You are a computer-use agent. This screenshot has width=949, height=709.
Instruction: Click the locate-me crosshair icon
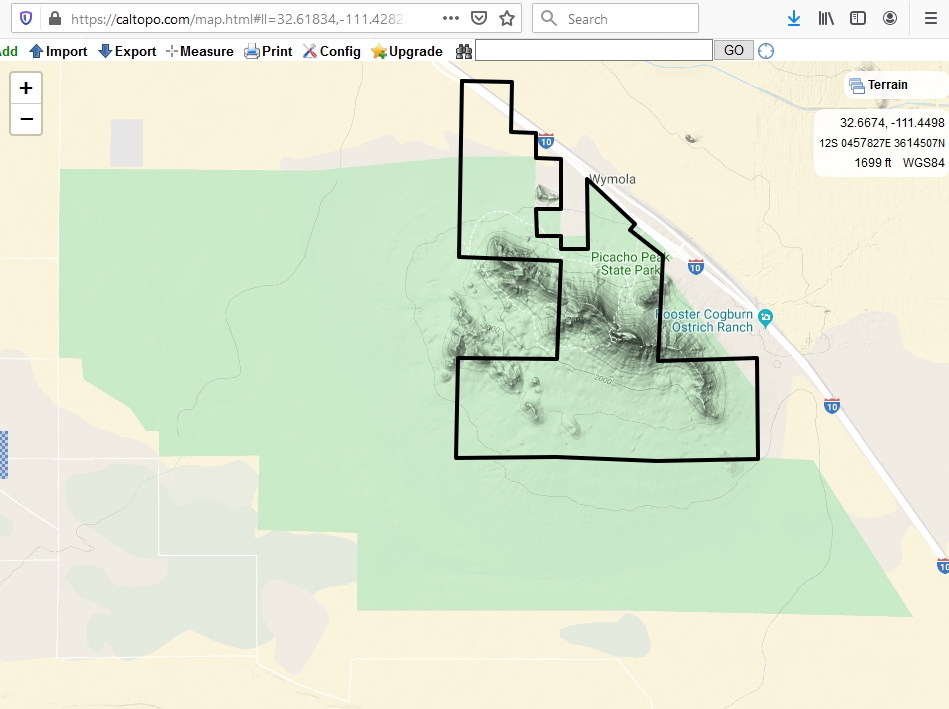(766, 51)
